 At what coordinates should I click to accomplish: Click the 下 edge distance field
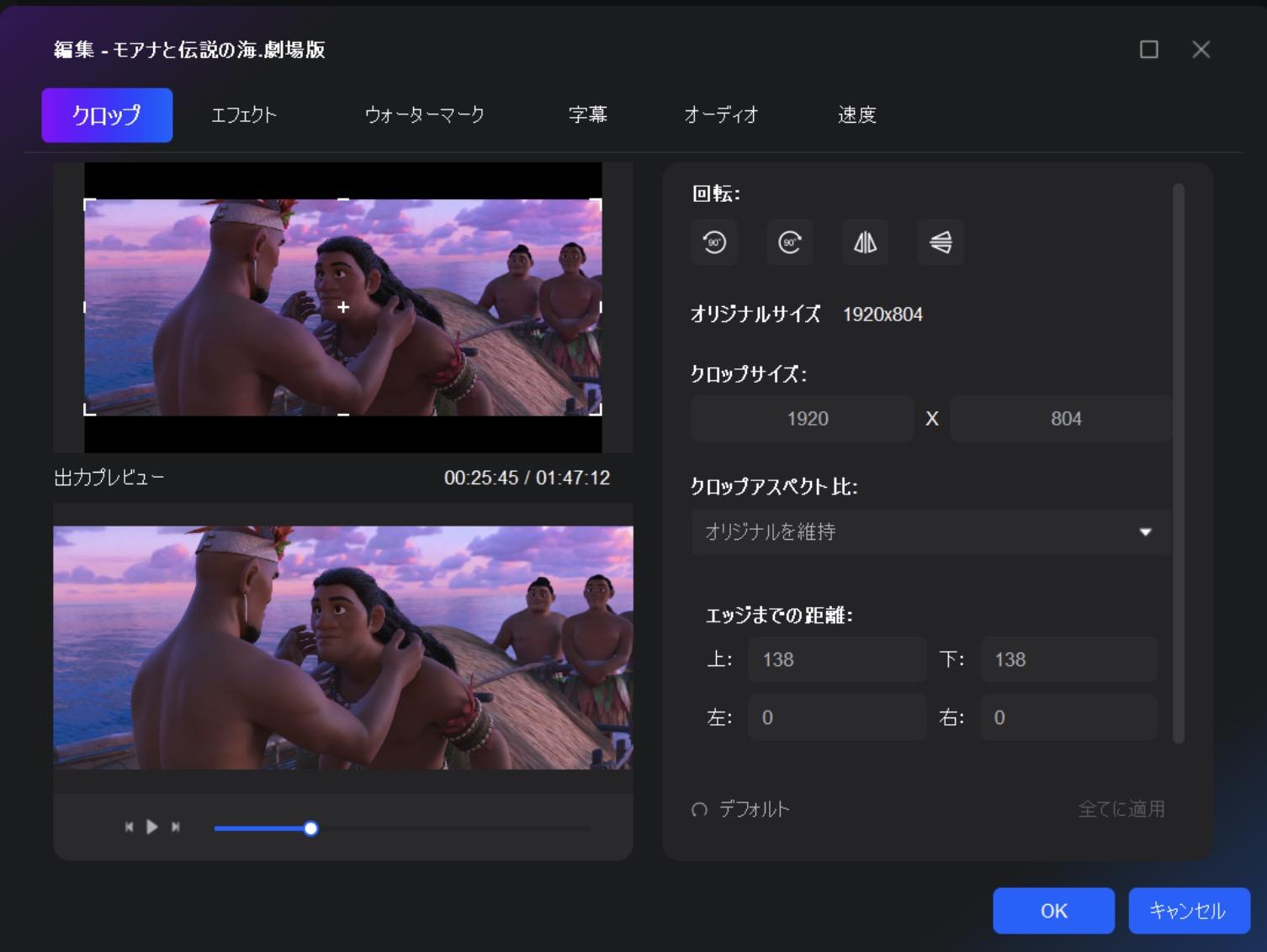point(1068,659)
